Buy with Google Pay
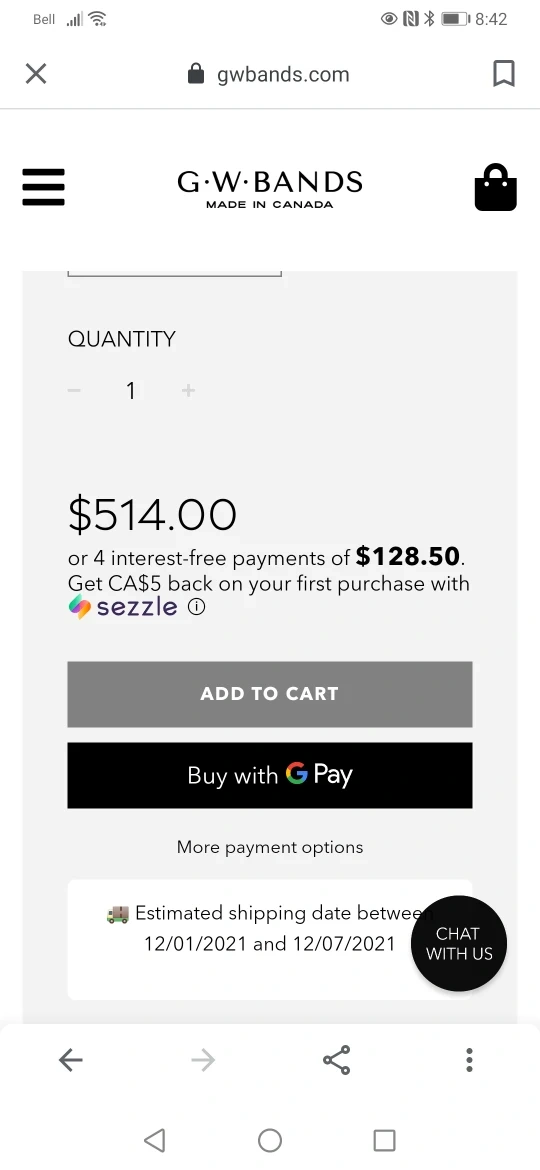The image size is (540, 1170). point(269,775)
